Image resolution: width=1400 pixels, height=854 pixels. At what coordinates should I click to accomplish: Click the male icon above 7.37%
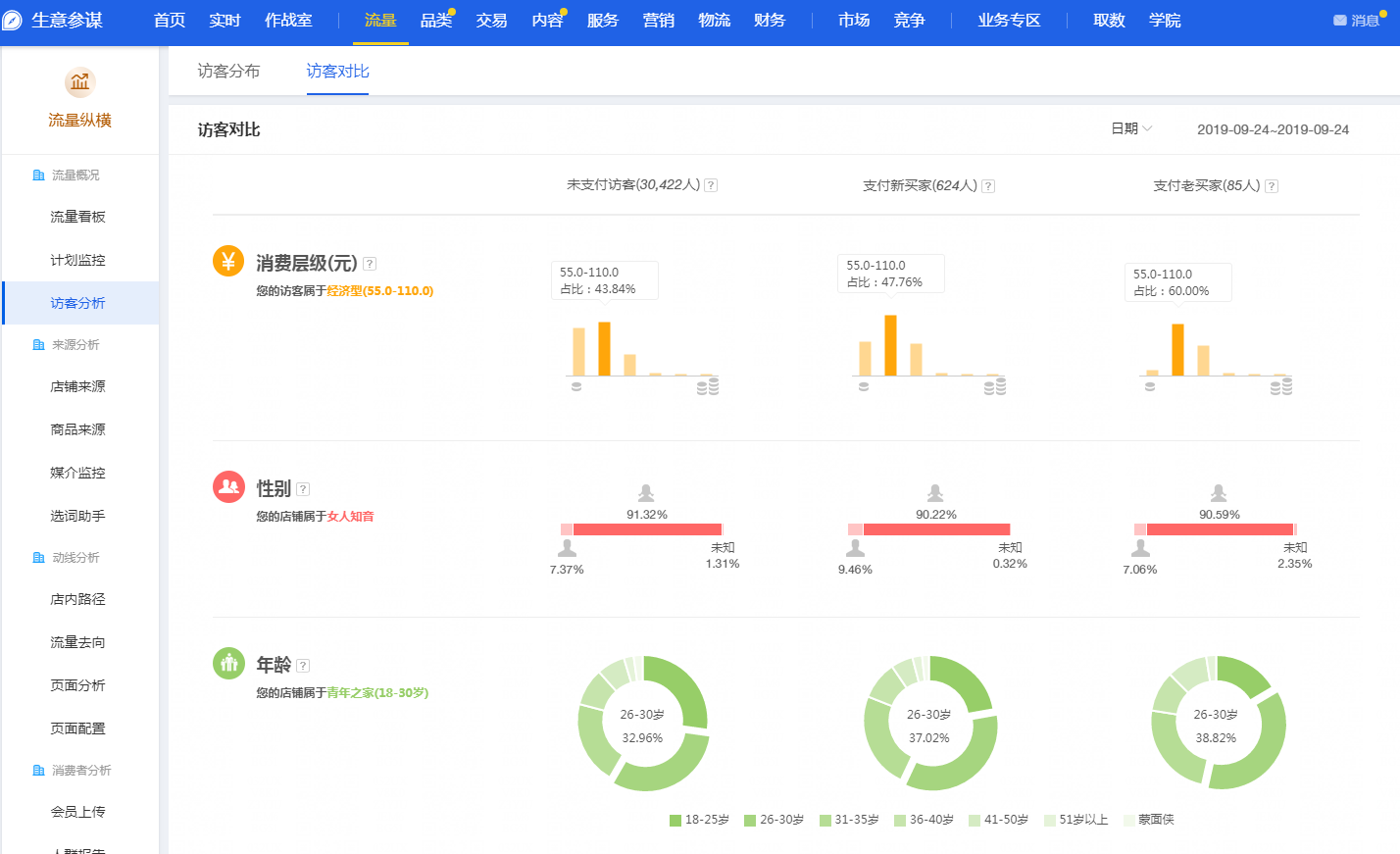pos(567,548)
